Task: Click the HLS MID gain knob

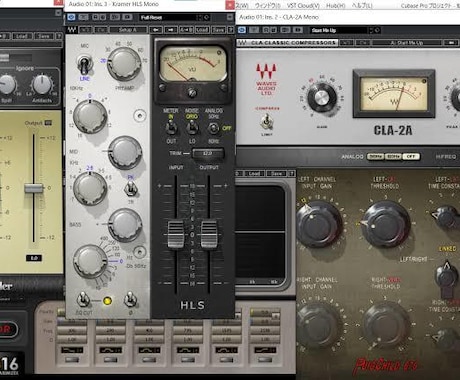Action: [125, 152]
